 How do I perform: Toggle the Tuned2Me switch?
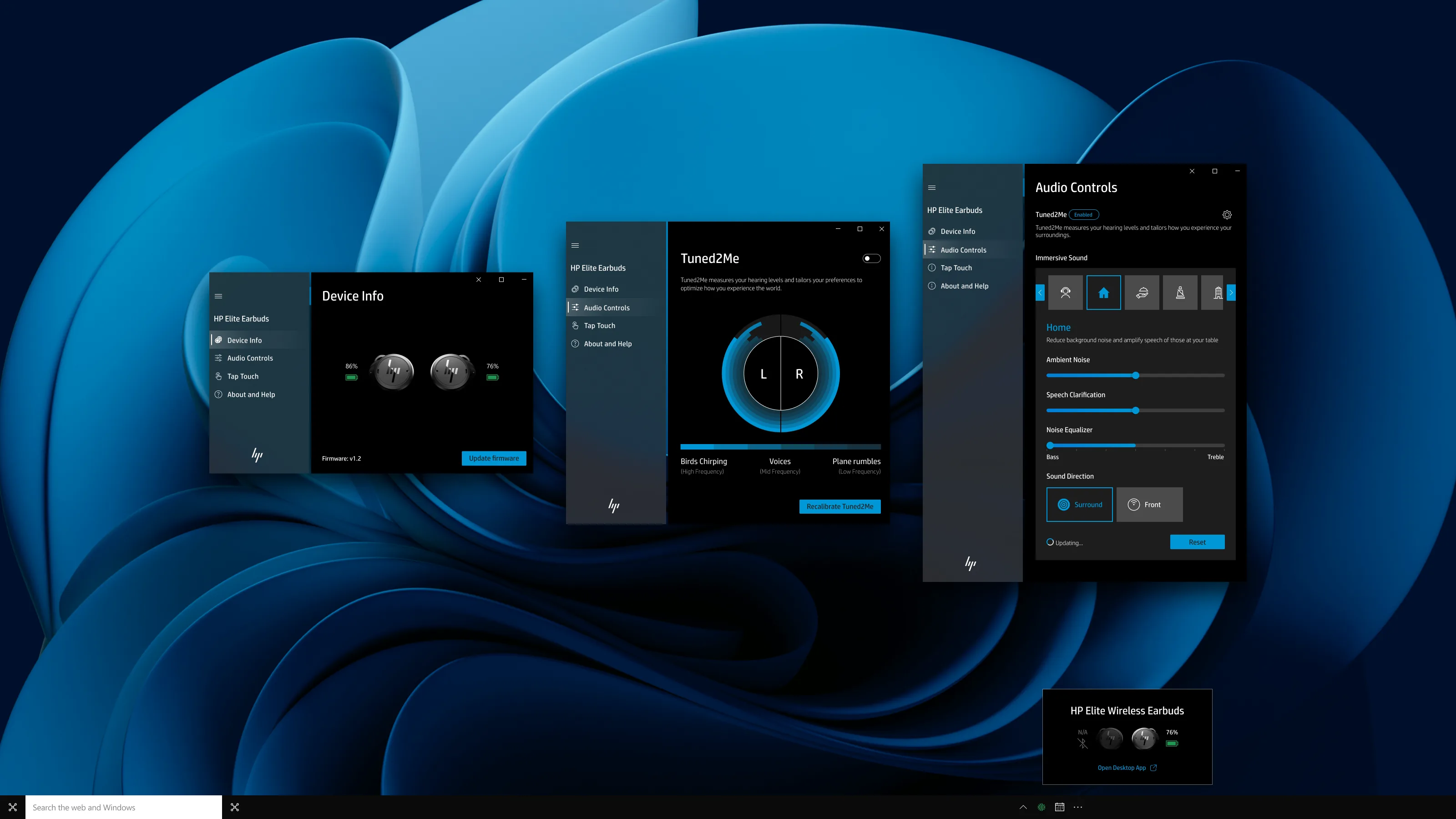click(x=872, y=258)
